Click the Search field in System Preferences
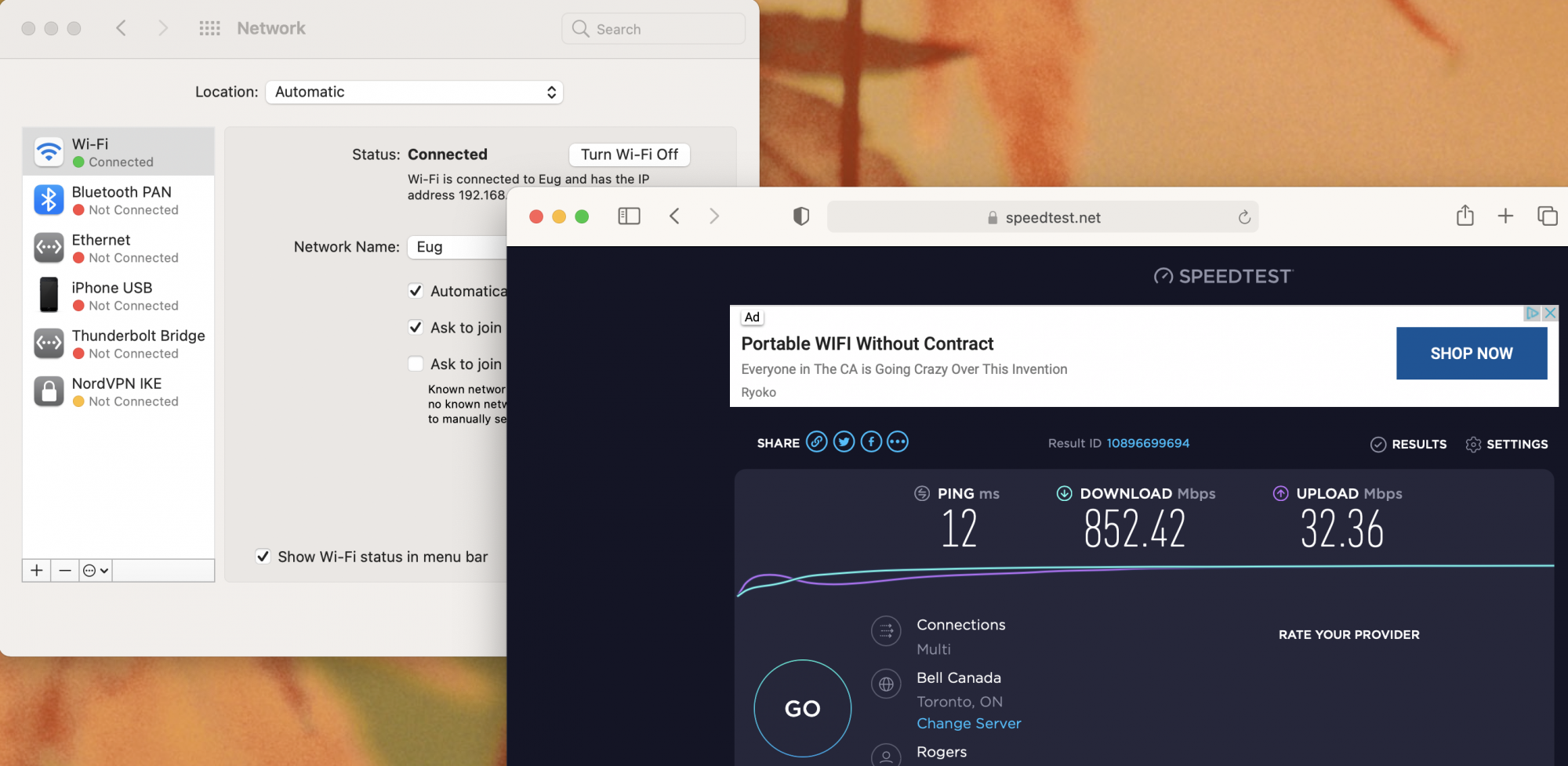Screen dimensions: 1568x766 click(653, 29)
